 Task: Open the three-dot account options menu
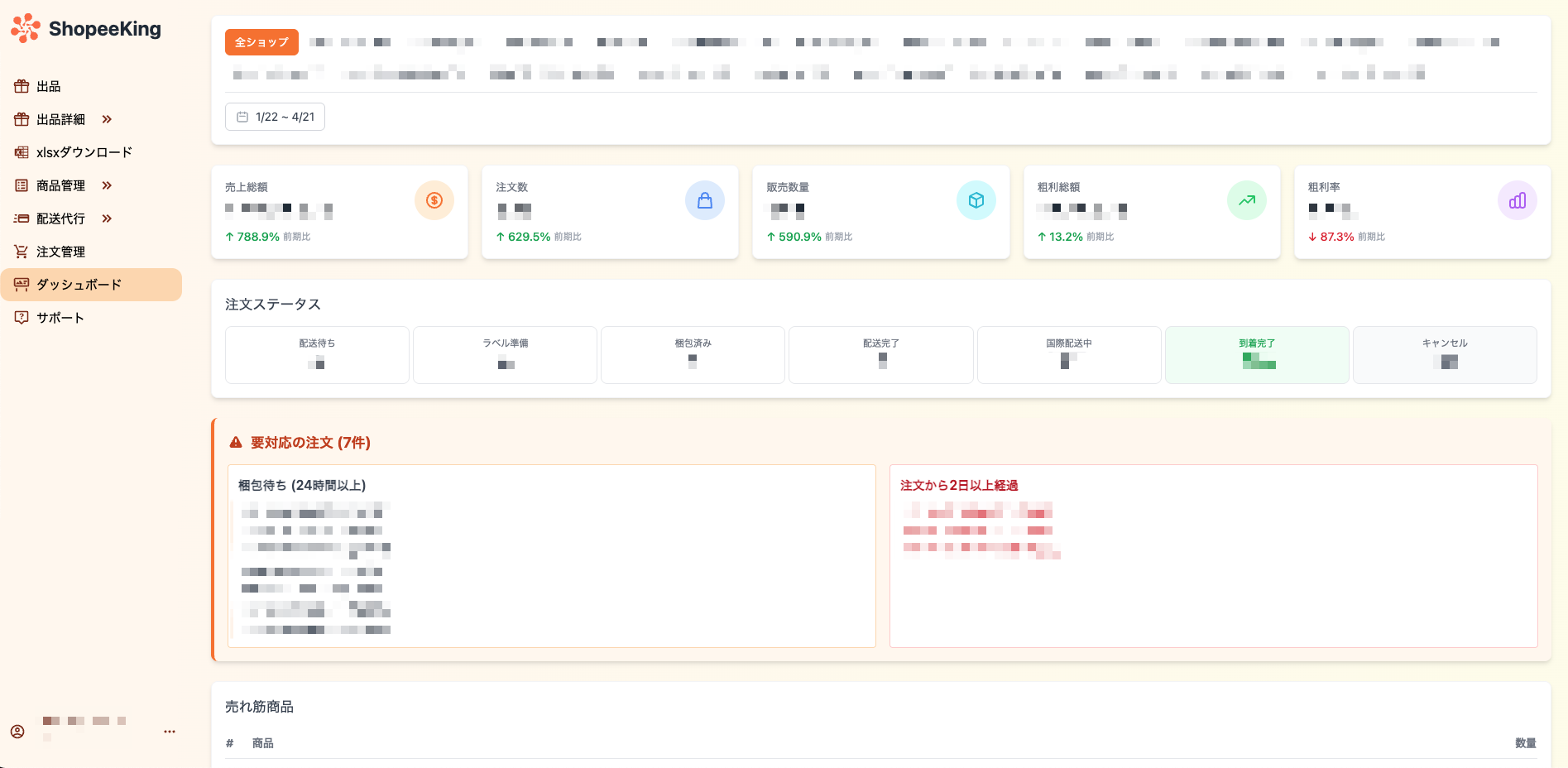pyautogui.click(x=170, y=732)
